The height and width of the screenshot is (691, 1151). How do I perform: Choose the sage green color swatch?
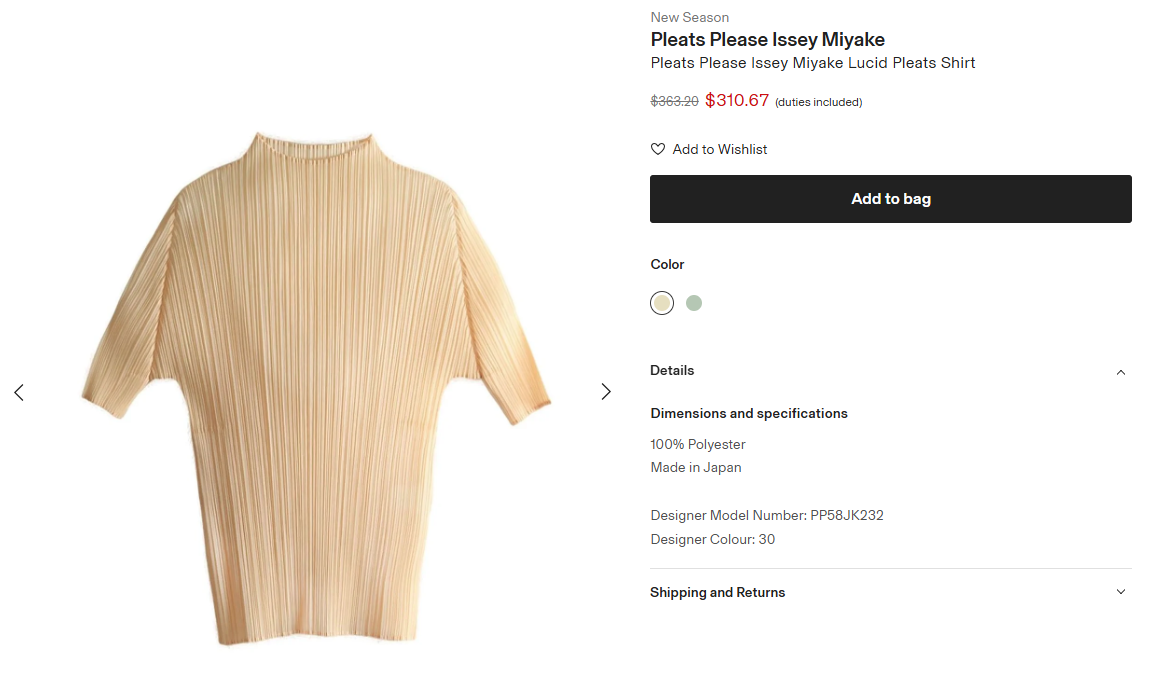coord(694,303)
